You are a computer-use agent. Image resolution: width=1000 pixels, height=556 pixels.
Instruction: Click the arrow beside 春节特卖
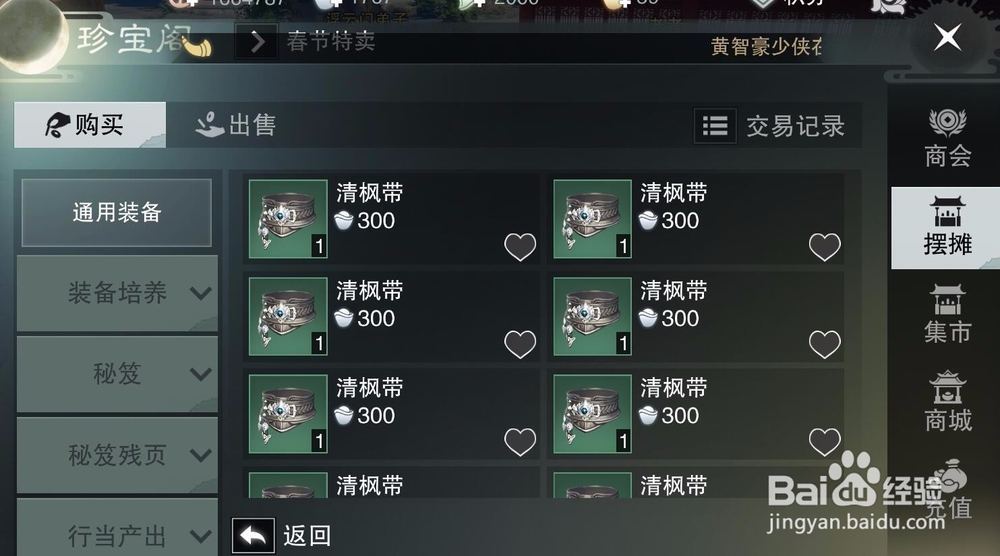(257, 42)
